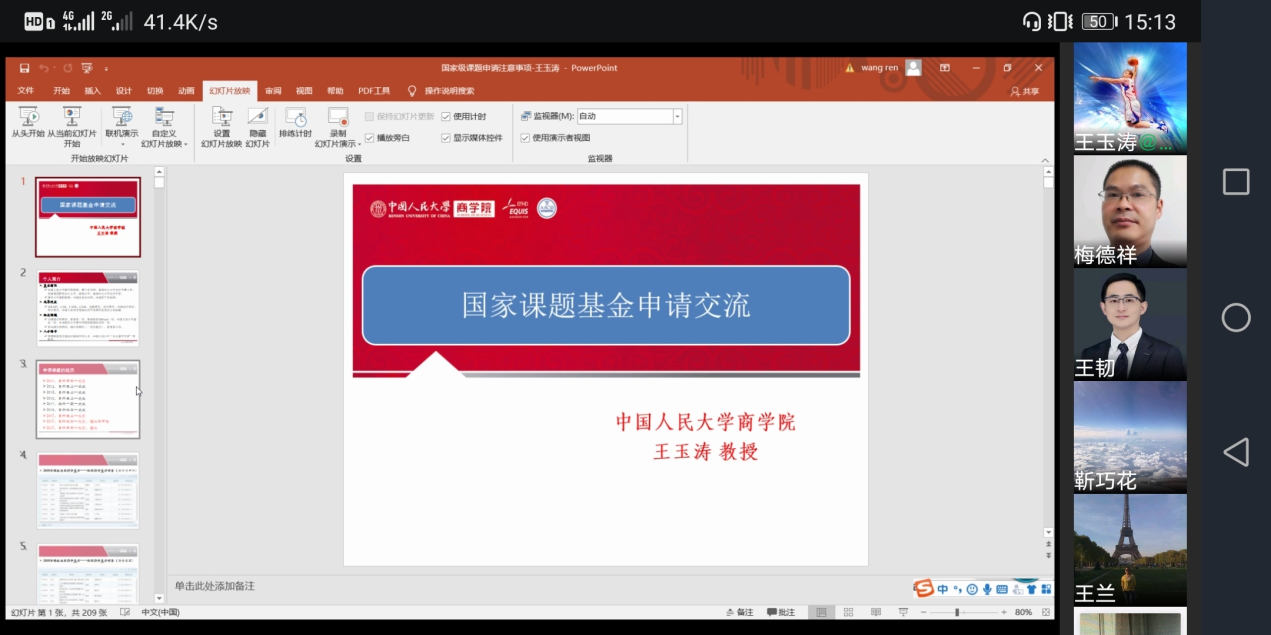
Task: Toggle 播放旁白 checkbox
Action: click(x=369, y=138)
